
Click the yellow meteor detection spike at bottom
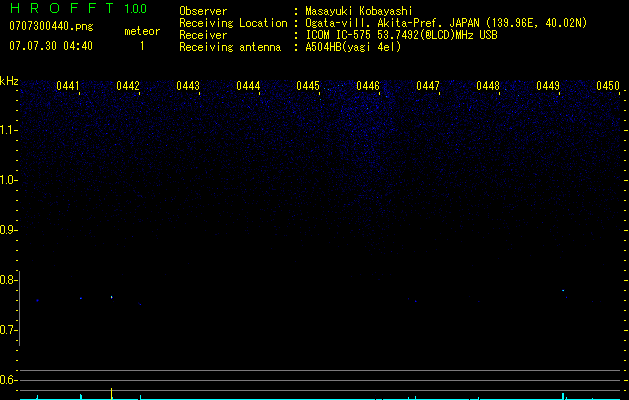pyautogui.click(x=112, y=393)
